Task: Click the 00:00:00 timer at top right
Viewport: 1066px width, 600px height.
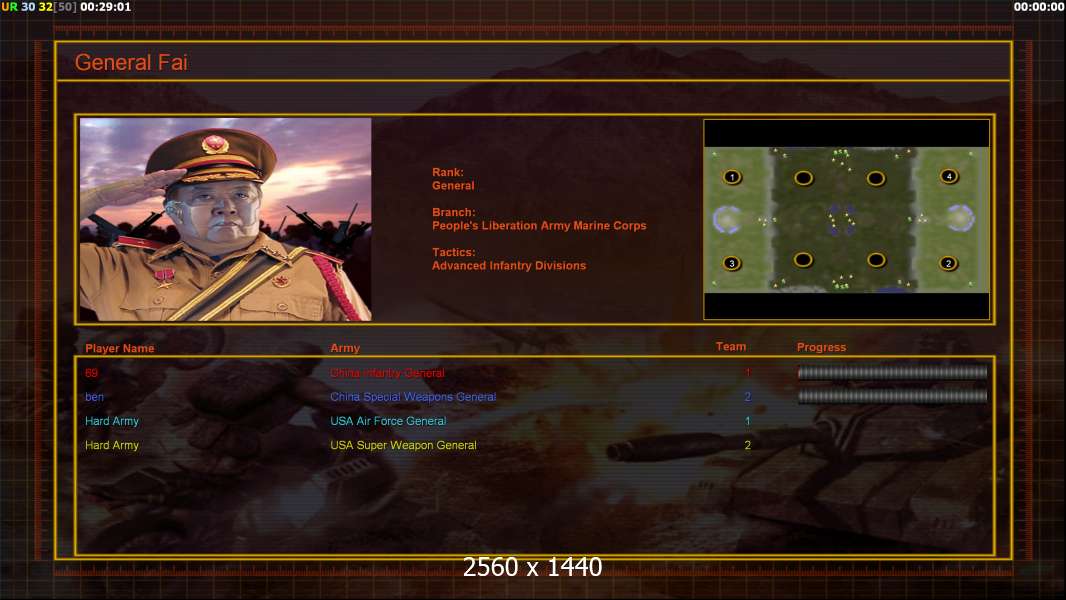Action: click(1039, 7)
